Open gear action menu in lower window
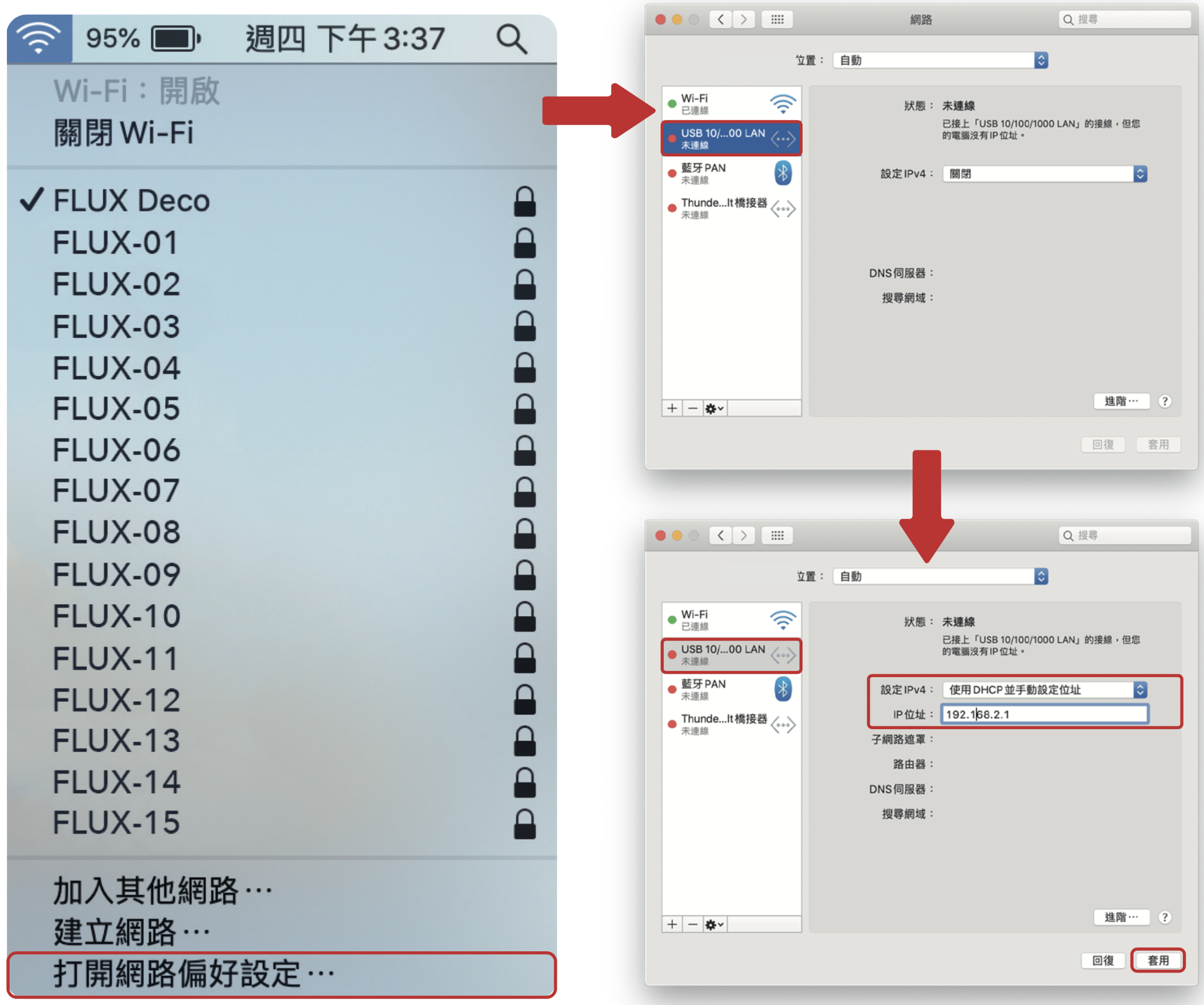This screenshot has height=1005, width=1204. tap(714, 924)
